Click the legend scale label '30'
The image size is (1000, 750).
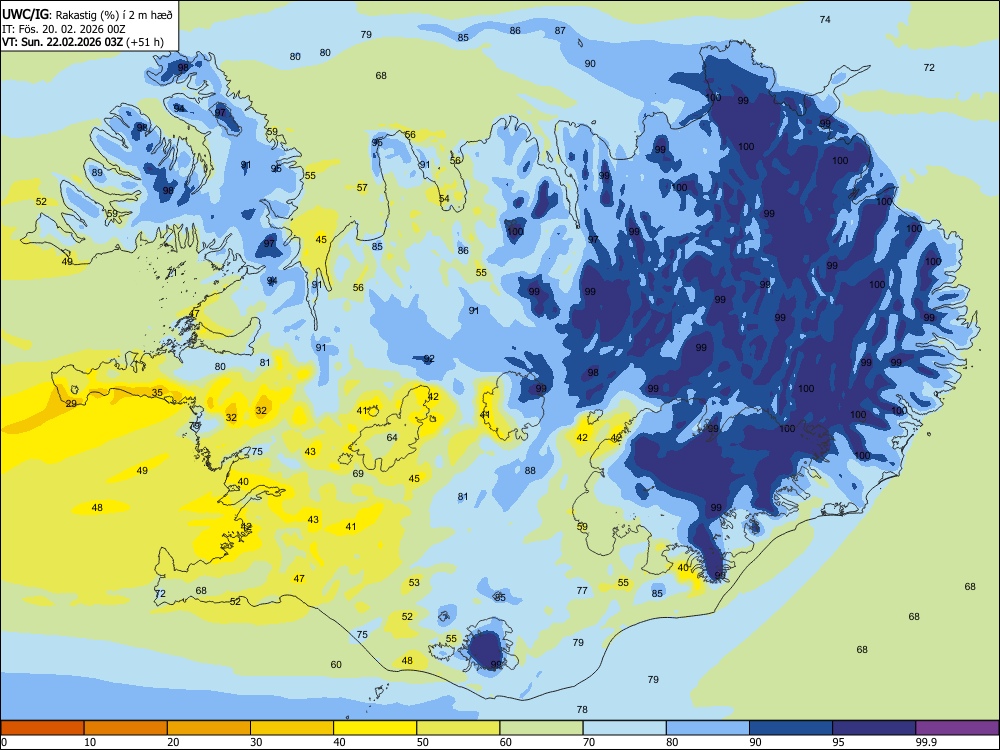[256, 742]
